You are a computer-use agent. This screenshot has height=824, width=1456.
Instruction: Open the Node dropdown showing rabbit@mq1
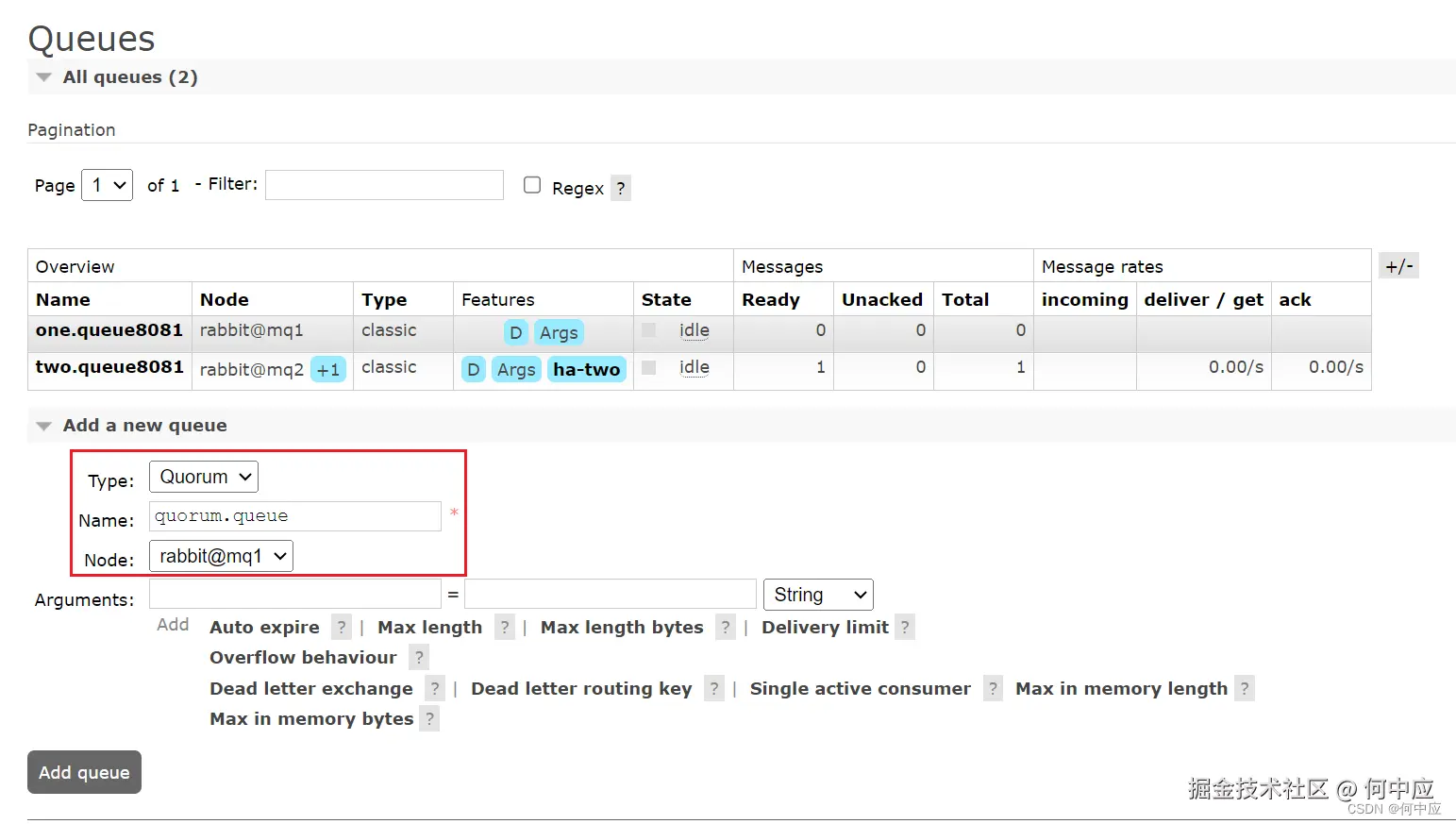coord(221,556)
